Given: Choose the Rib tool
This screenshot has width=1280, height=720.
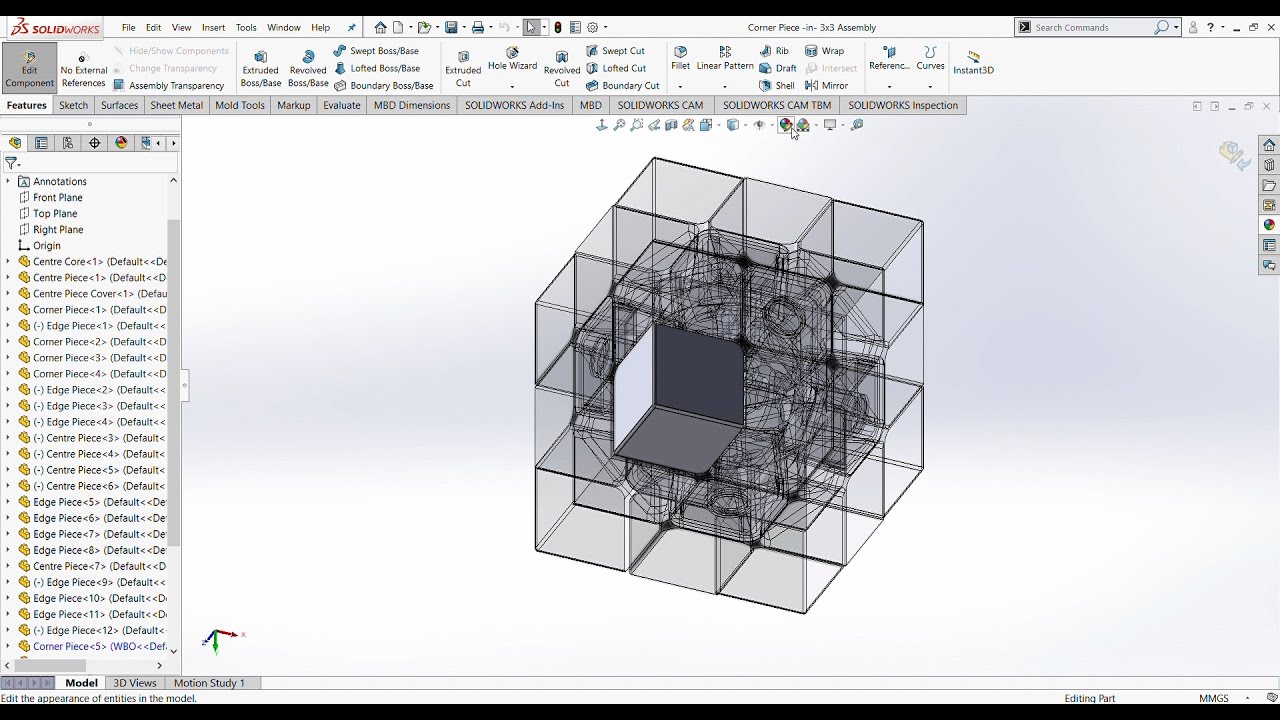Looking at the screenshot, I should point(774,51).
